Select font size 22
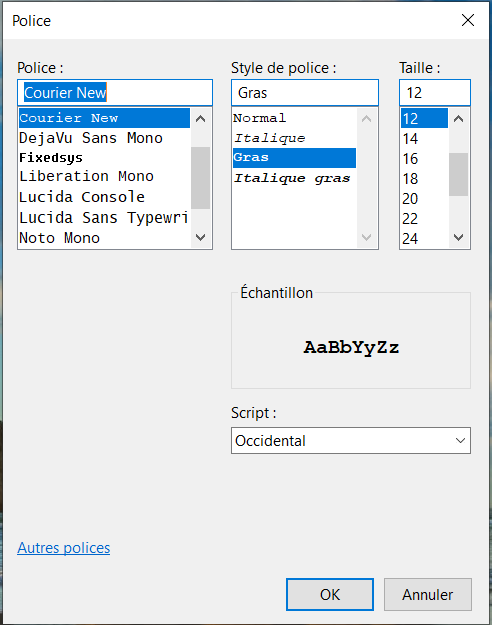The width and height of the screenshot is (492, 625). coord(424,218)
